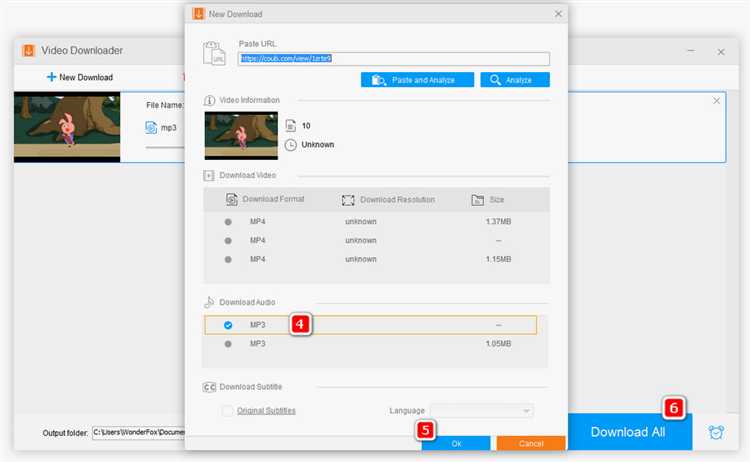Click the New Download dialog logo icon
The height and width of the screenshot is (462, 750).
[x=198, y=14]
